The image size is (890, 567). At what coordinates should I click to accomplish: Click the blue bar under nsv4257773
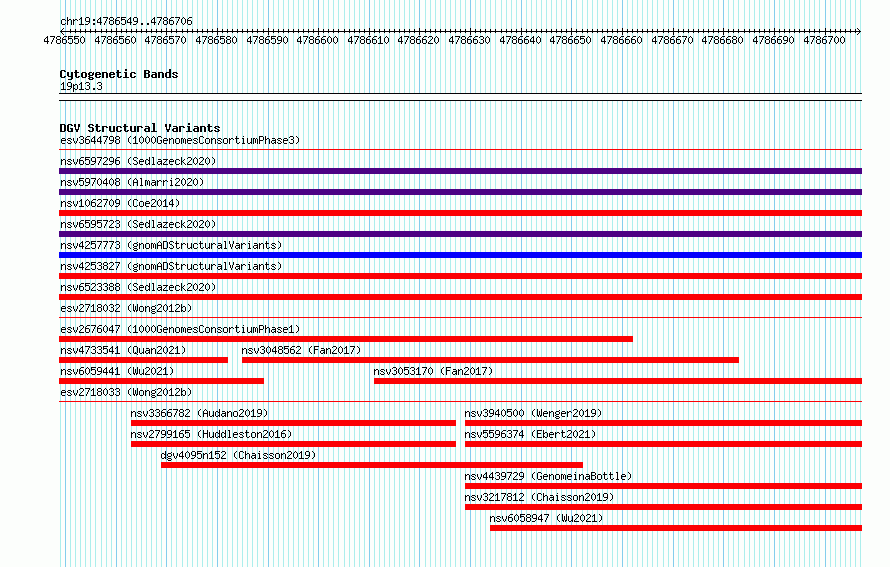pyautogui.click(x=460, y=255)
